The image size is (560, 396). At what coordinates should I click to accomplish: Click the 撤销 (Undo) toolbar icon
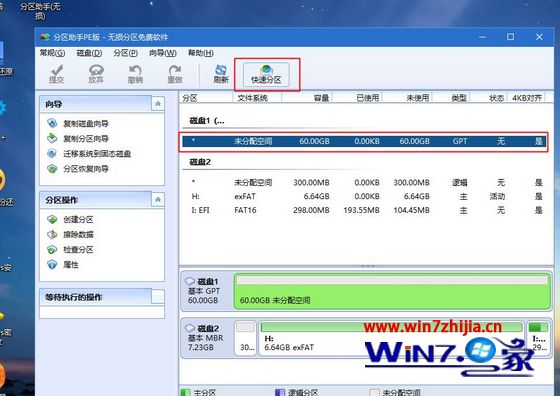coord(135,74)
